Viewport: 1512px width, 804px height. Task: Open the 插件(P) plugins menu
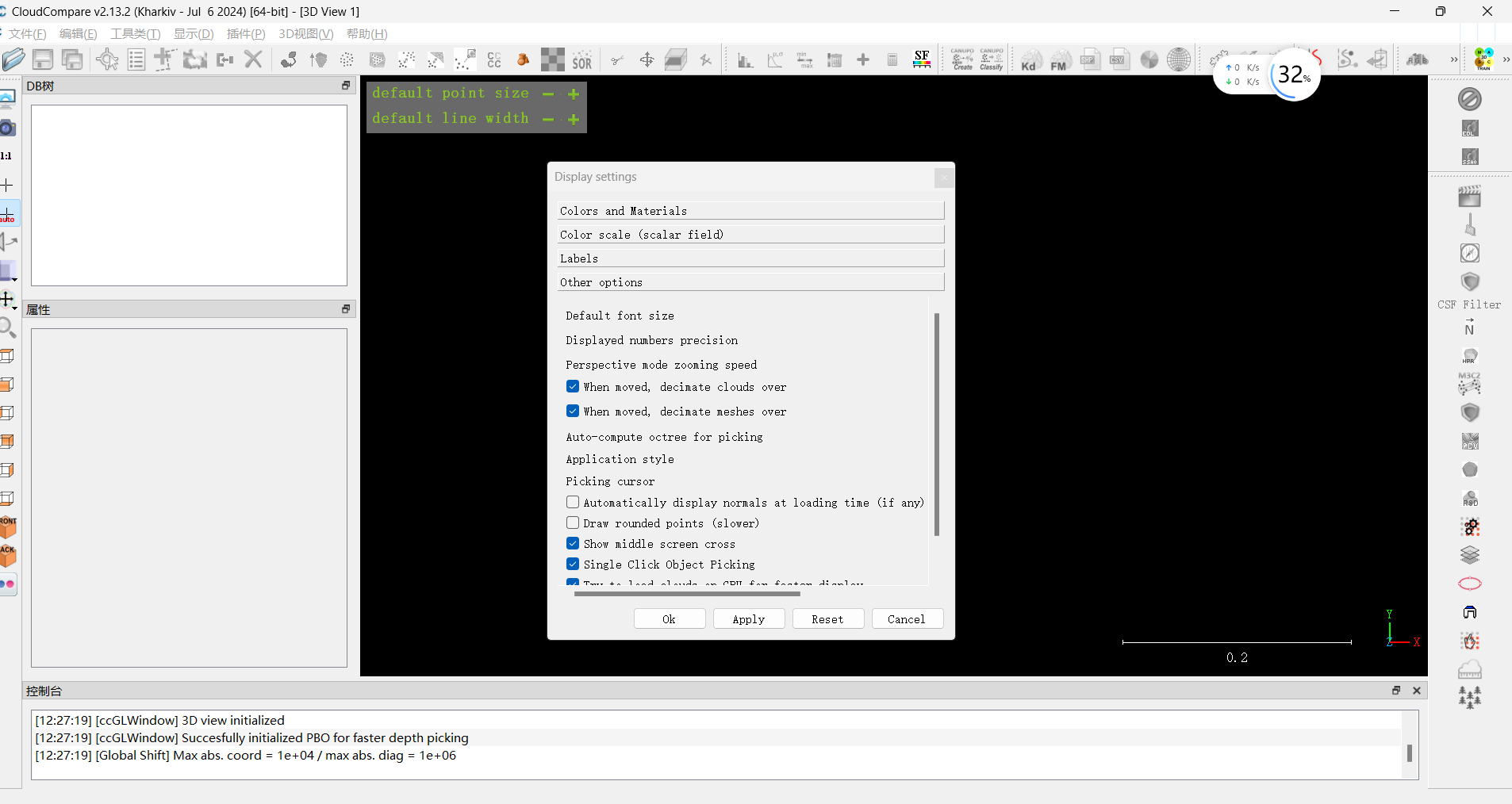[x=245, y=34]
